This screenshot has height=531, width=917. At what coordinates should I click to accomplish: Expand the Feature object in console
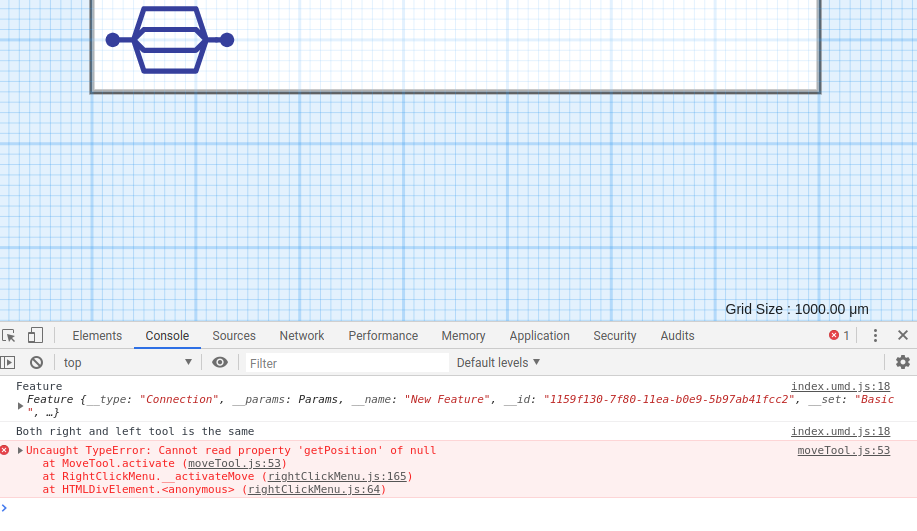click(20, 406)
